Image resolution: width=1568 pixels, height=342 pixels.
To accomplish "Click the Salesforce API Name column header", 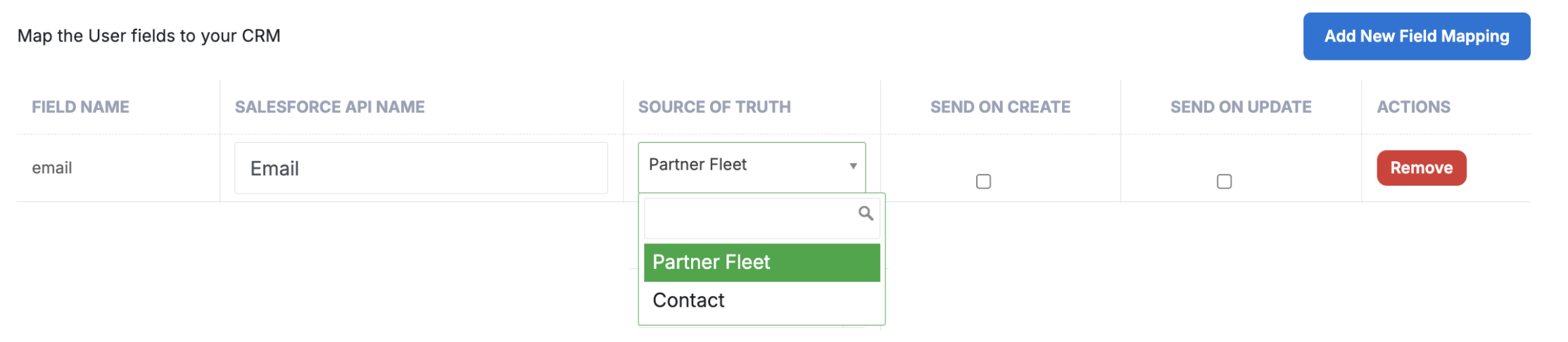I will pyautogui.click(x=329, y=107).
